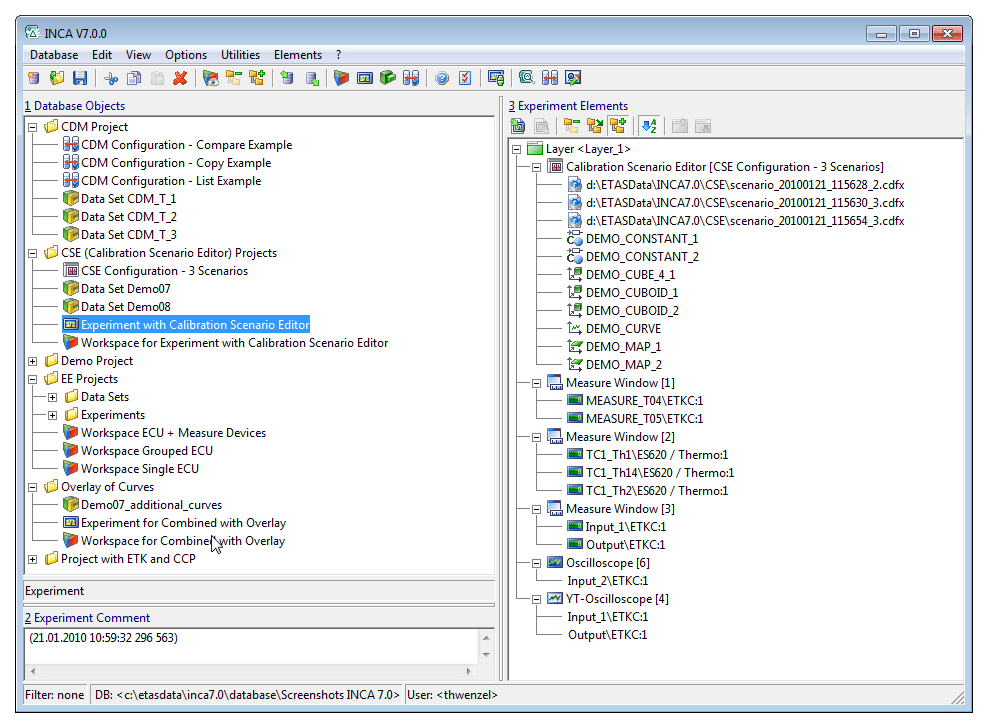Click the '1 Database Objects' heading link

75,106
